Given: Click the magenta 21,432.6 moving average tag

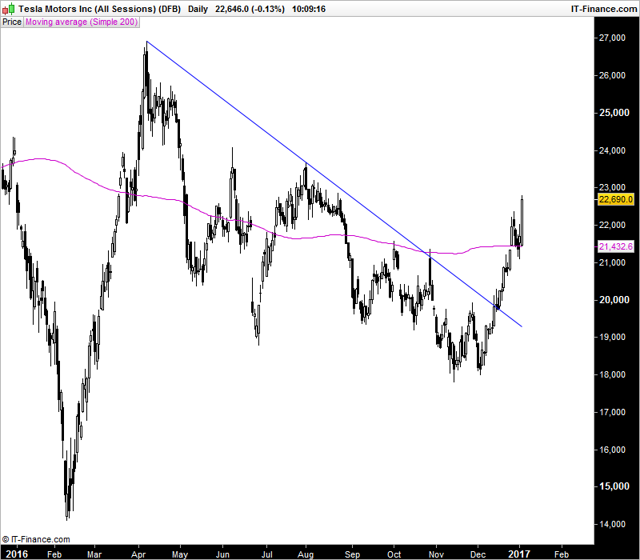Looking at the screenshot, I should [616, 247].
